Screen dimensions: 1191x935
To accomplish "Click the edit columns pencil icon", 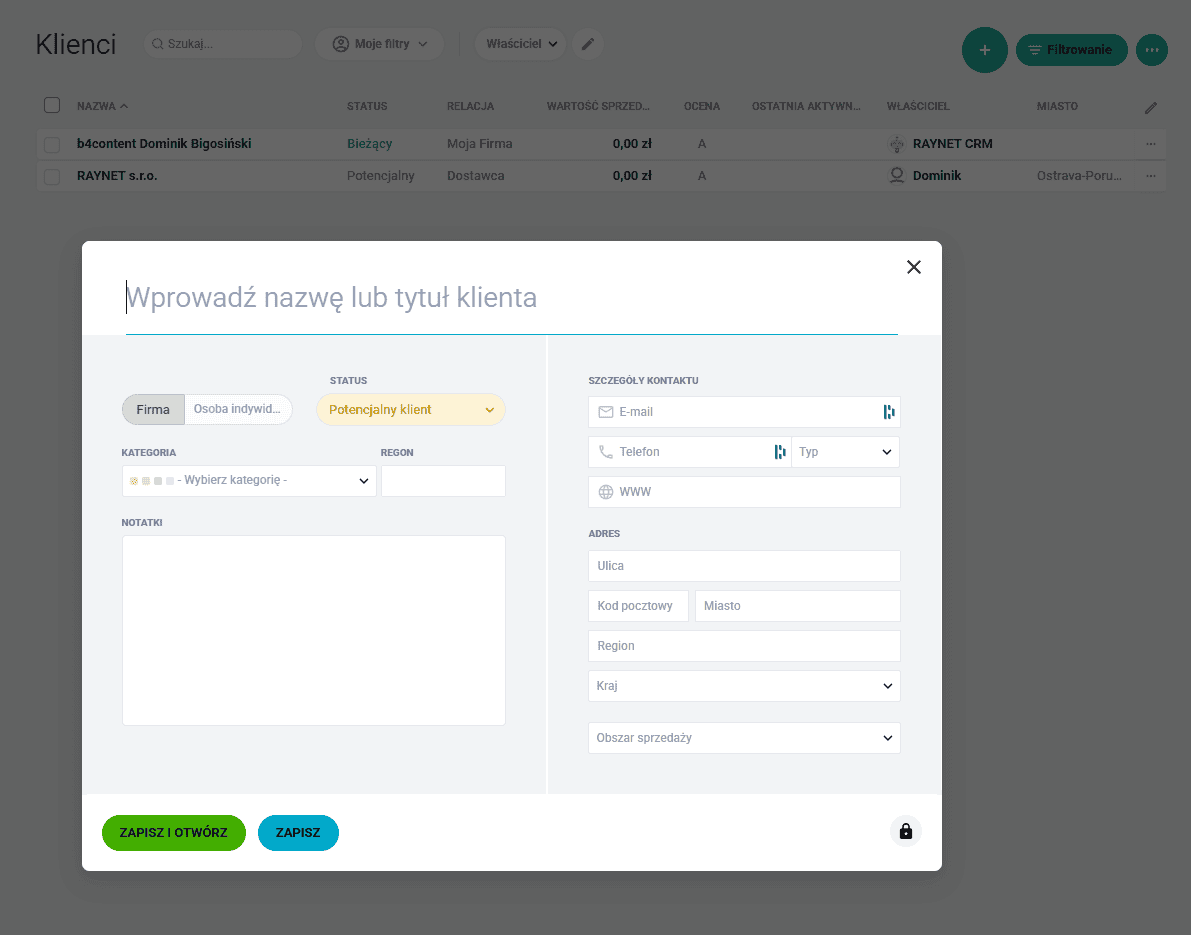I will click(x=1151, y=107).
